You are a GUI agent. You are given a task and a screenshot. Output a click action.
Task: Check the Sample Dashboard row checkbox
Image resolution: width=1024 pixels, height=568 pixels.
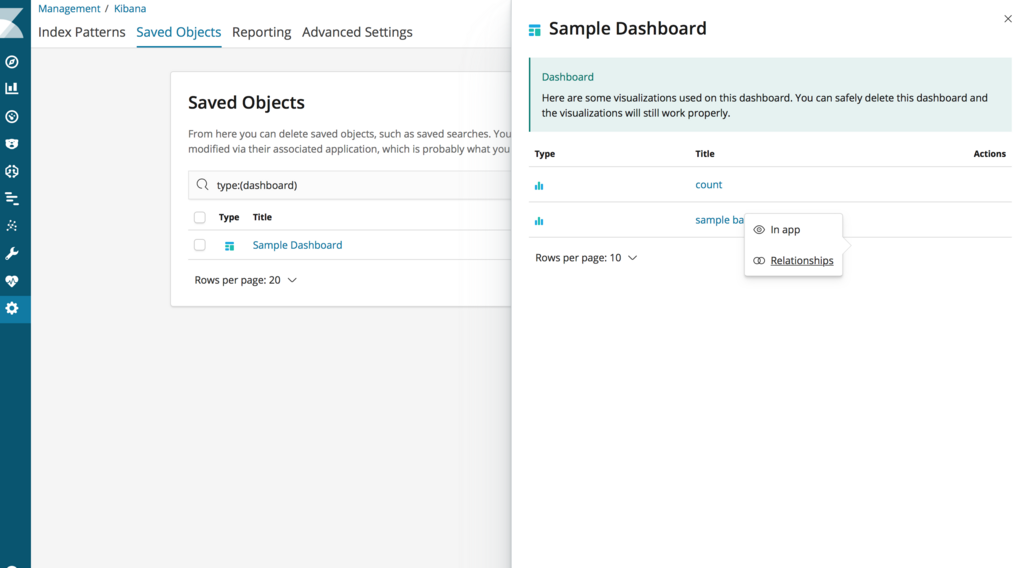(200, 245)
